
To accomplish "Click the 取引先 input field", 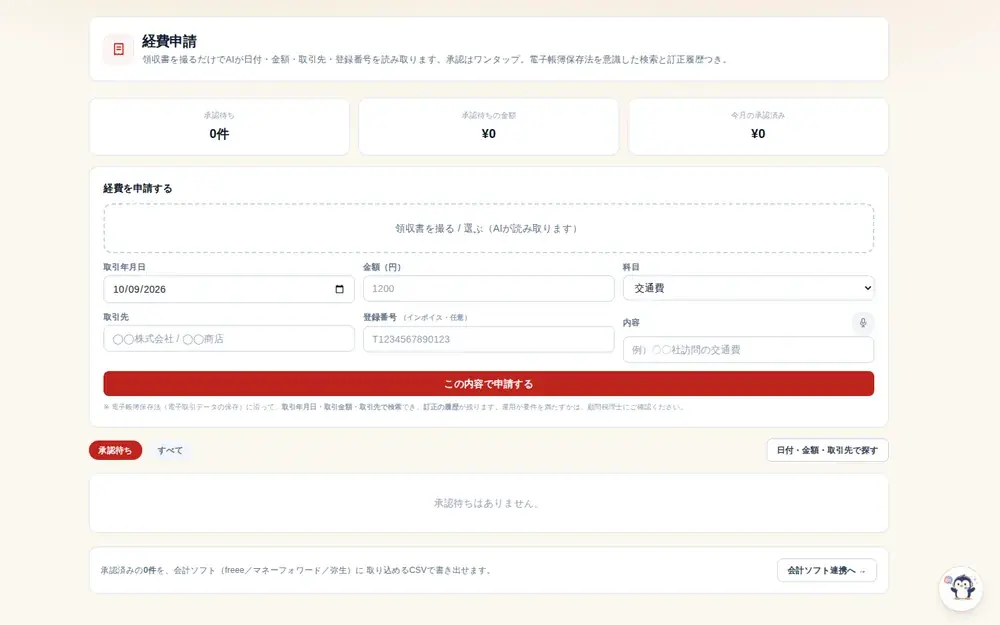I will coord(229,339).
